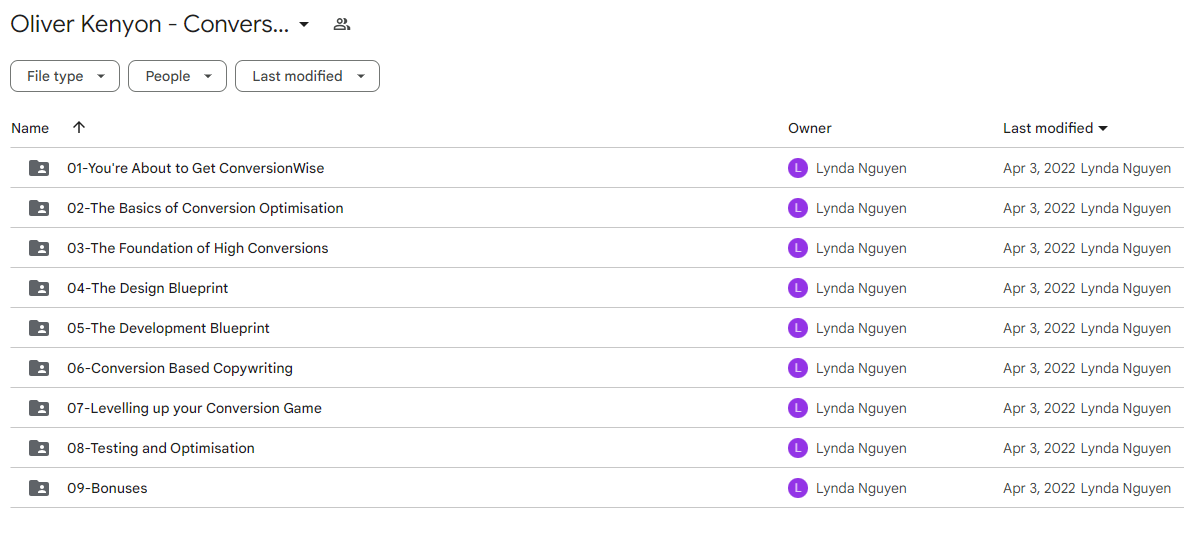The image size is (1184, 533).
Task: Click shared folder icon for 09-Bonuses
Action: click(x=39, y=488)
